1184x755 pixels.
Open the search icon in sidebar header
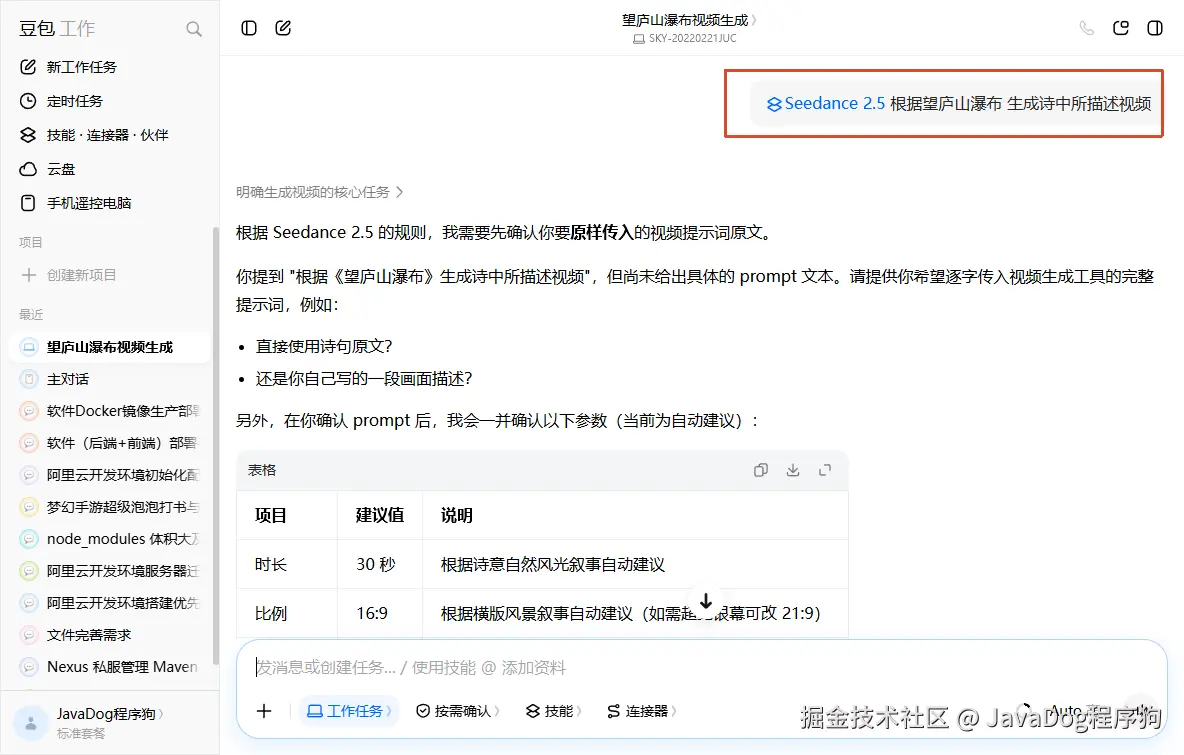click(x=194, y=29)
